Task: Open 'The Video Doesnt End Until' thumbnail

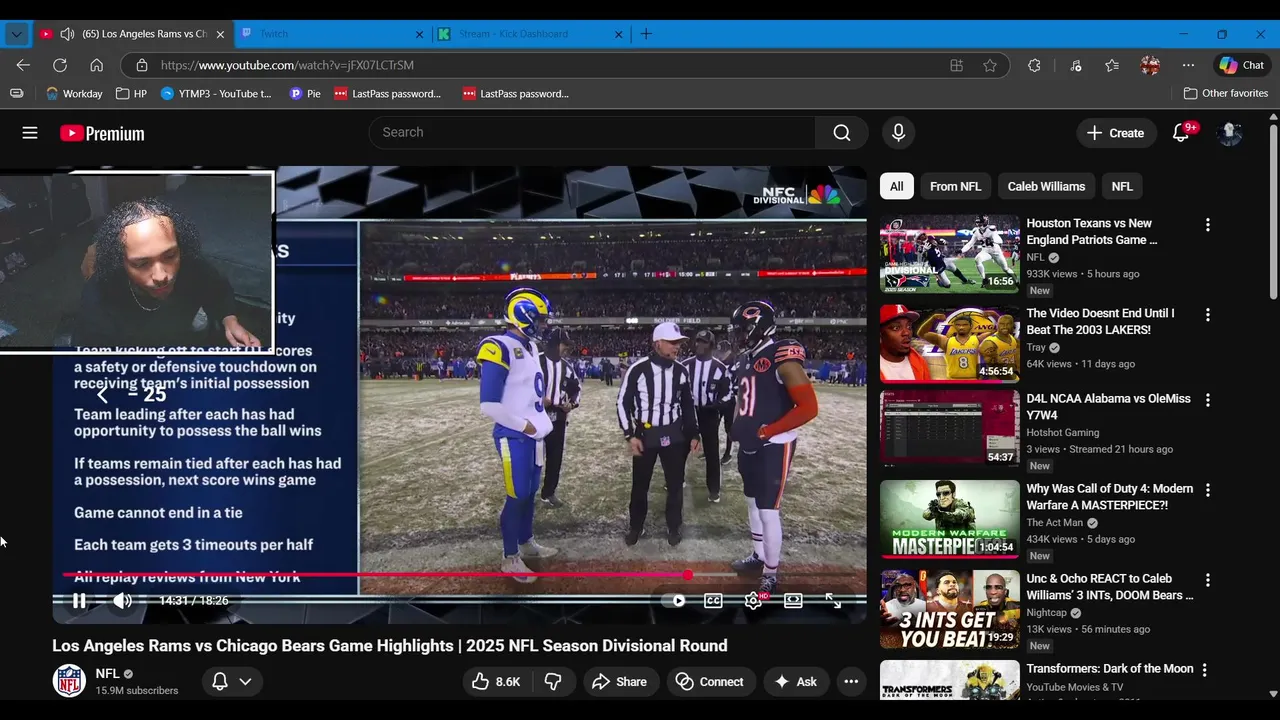Action: 950,343
